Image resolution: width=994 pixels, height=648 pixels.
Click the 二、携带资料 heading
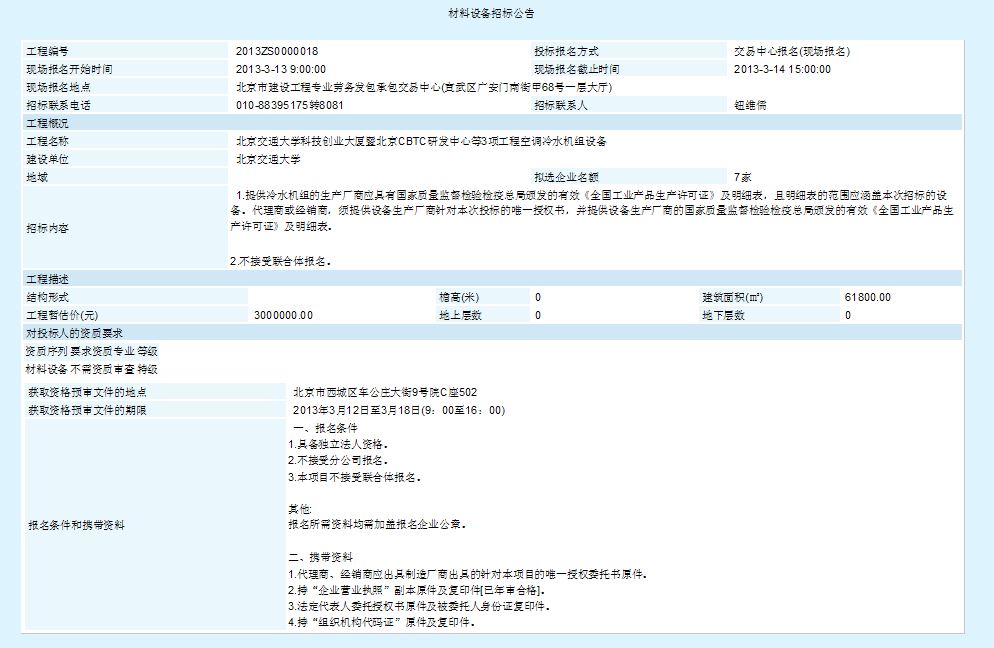(x=320, y=557)
